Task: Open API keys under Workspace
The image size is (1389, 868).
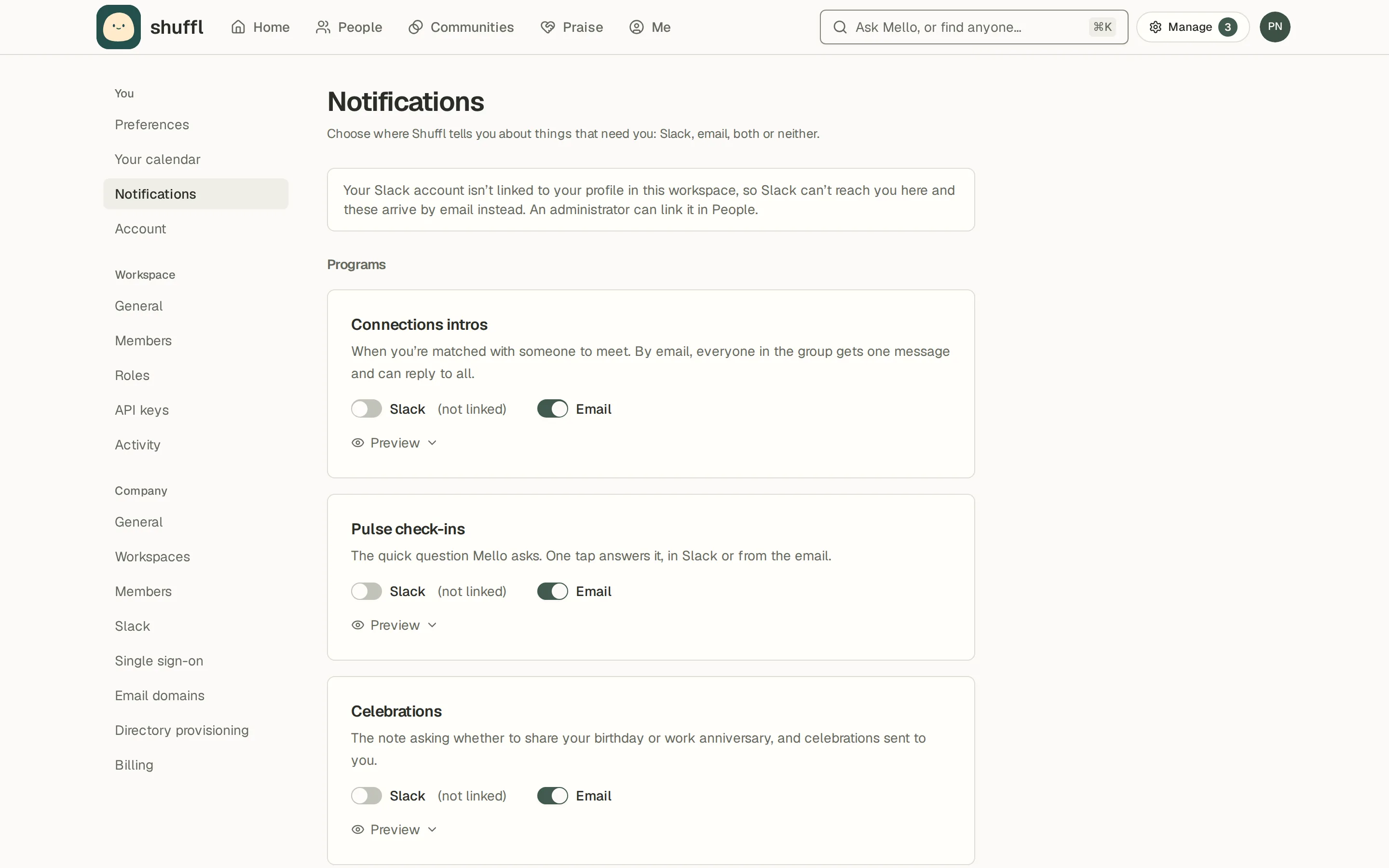Action: coord(196,410)
